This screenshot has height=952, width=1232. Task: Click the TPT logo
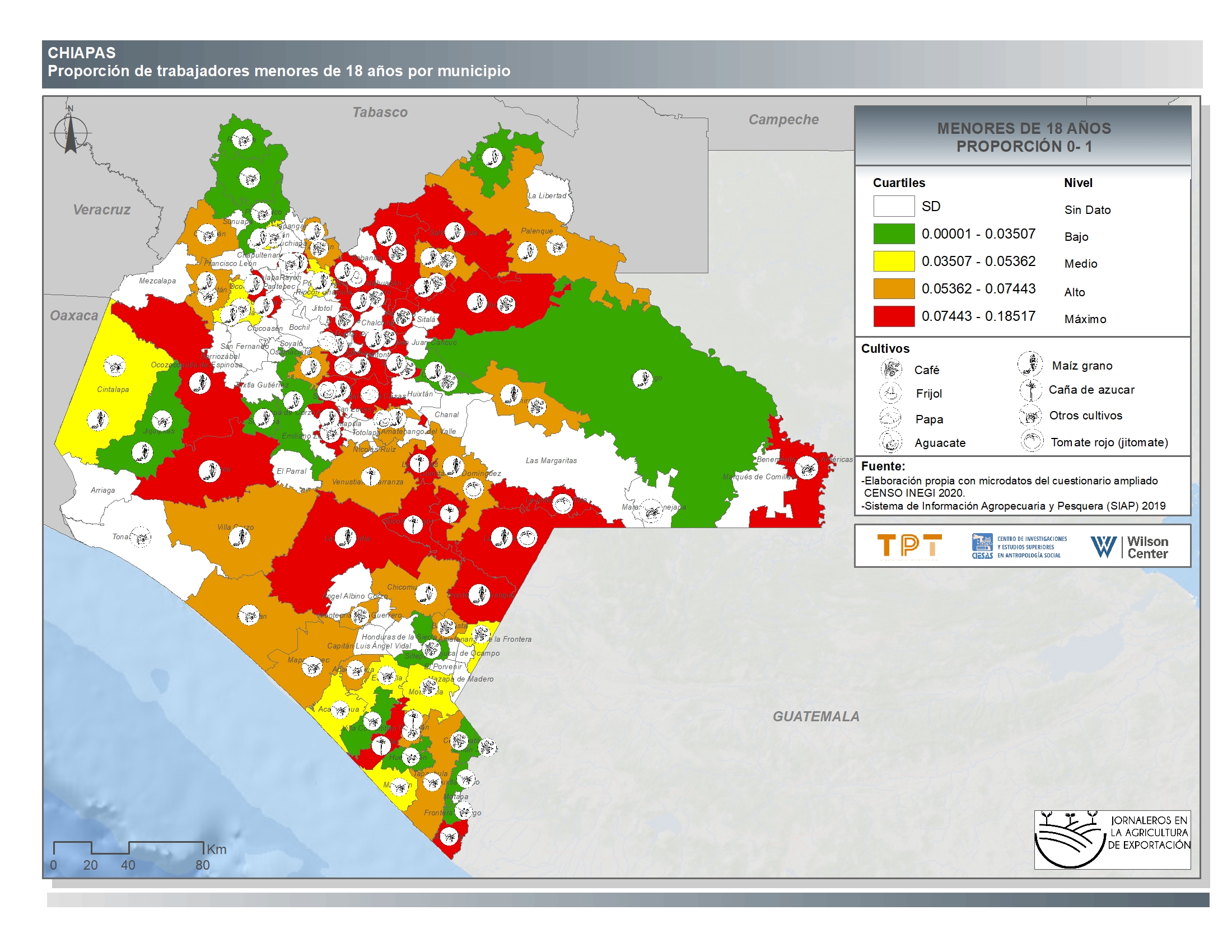click(909, 546)
